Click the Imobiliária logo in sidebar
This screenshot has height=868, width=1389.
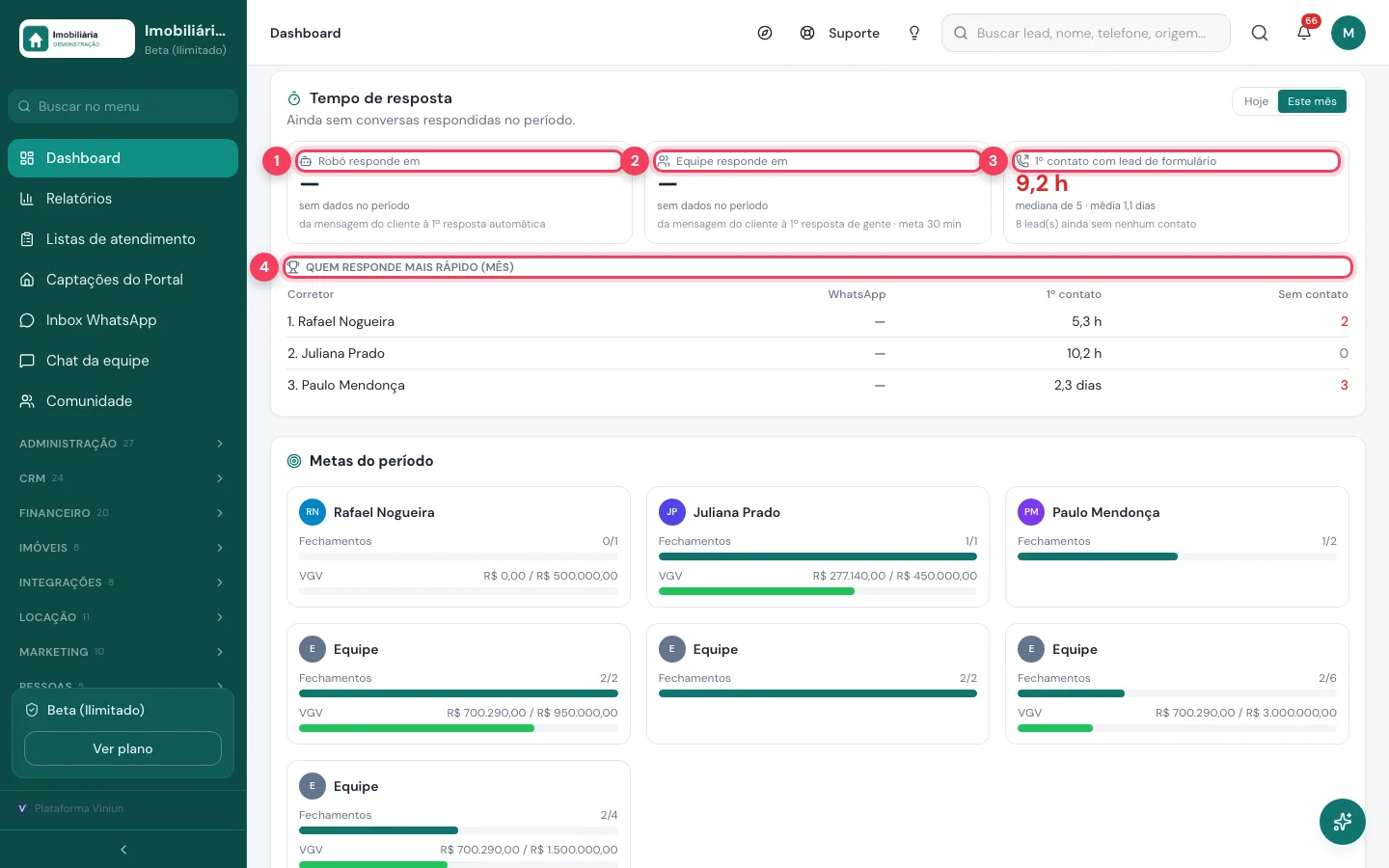coord(77,39)
